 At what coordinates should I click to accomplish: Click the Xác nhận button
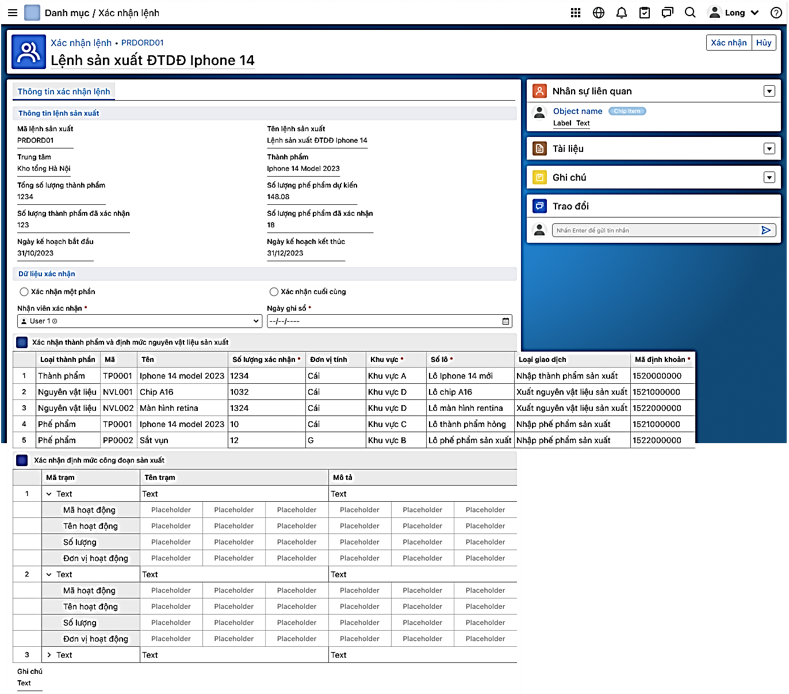pos(728,43)
